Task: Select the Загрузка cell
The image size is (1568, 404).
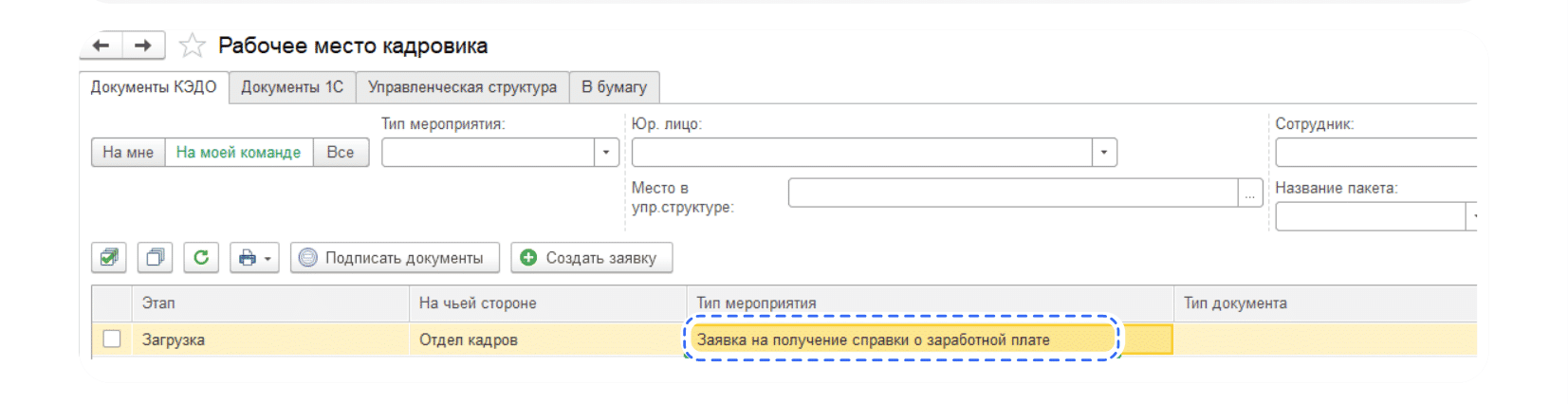Action: pos(270,340)
